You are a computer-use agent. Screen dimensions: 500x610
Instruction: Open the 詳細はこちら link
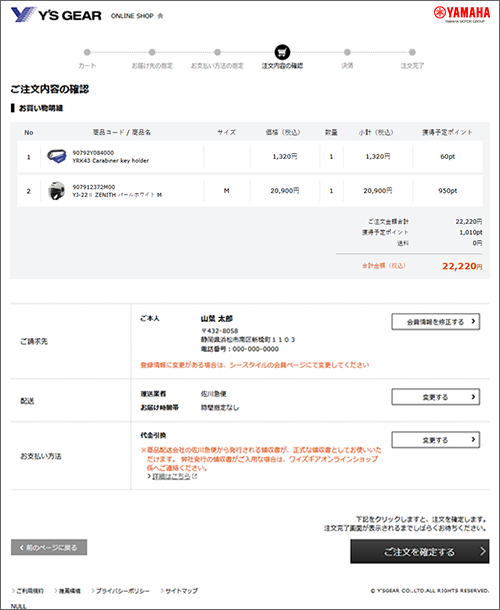click(171, 476)
